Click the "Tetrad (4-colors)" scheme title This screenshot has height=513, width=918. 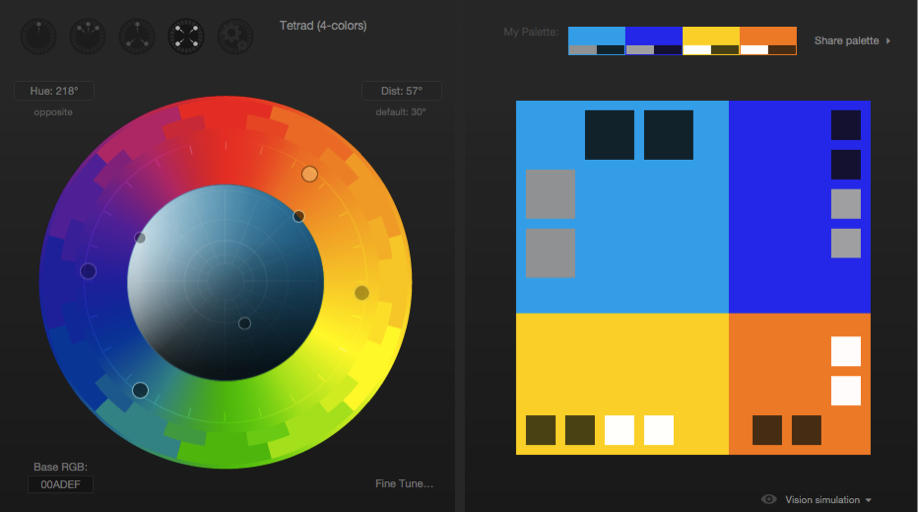[323, 26]
